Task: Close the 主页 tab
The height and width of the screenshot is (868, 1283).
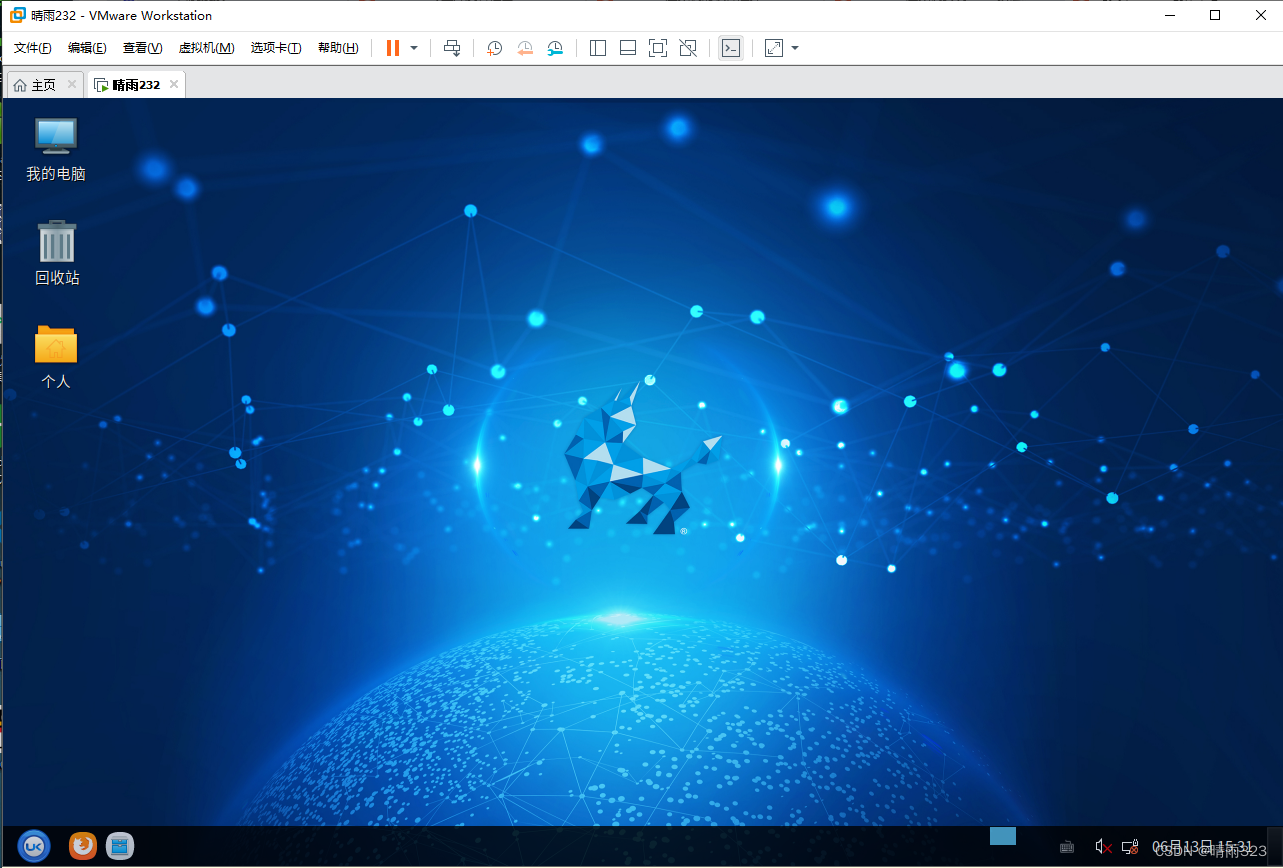Action: pyautogui.click(x=71, y=85)
